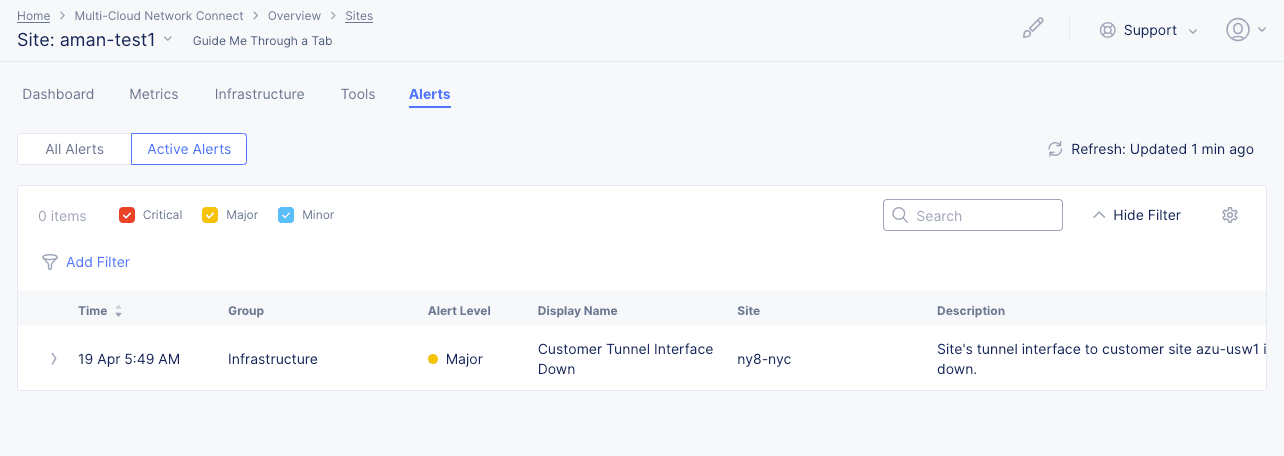The height and width of the screenshot is (456, 1284).
Task: Open table settings gear icon
Action: point(1230,215)
